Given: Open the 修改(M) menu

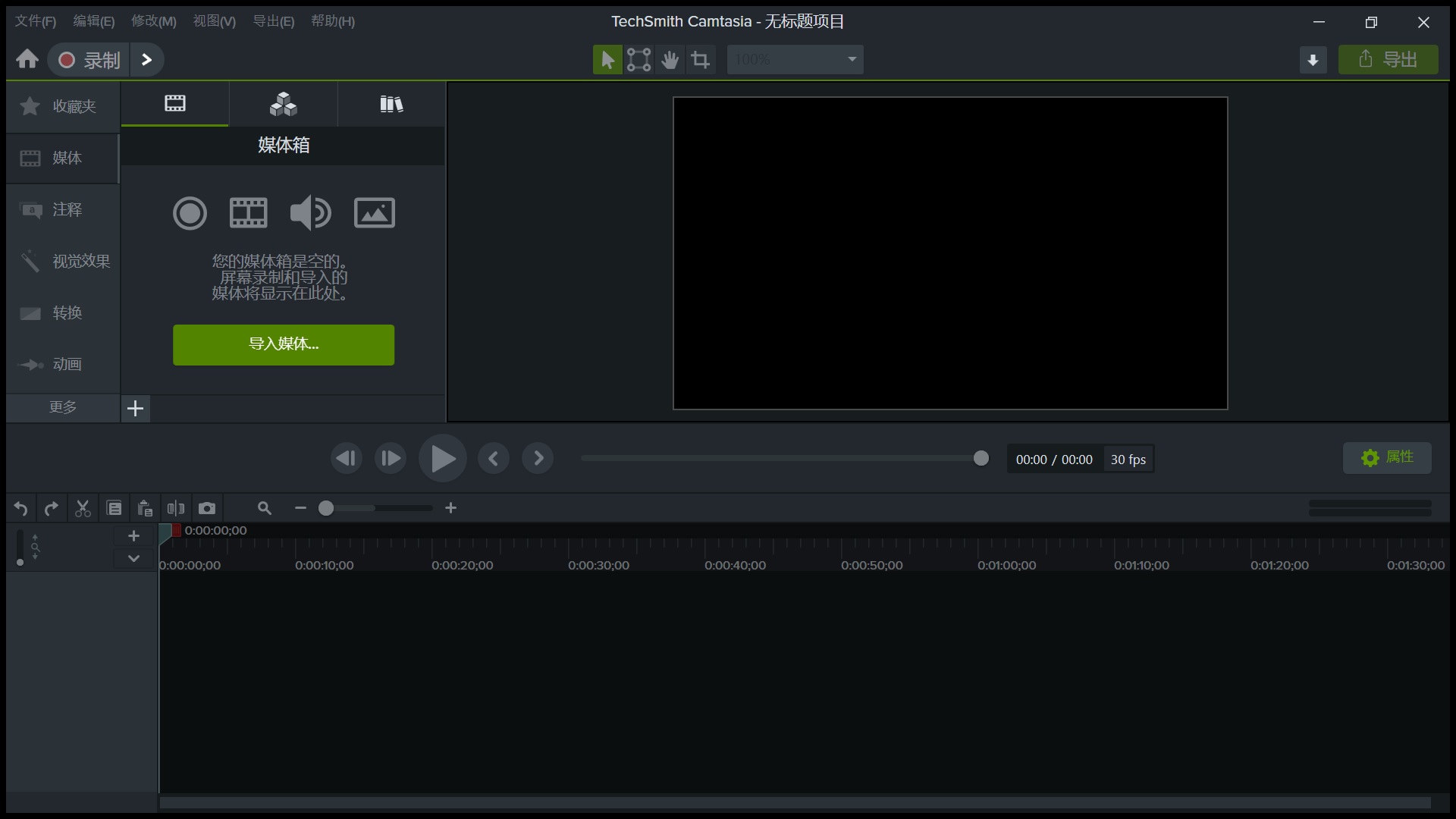Looking at the screenshot, I should click(x=154, y=21).
